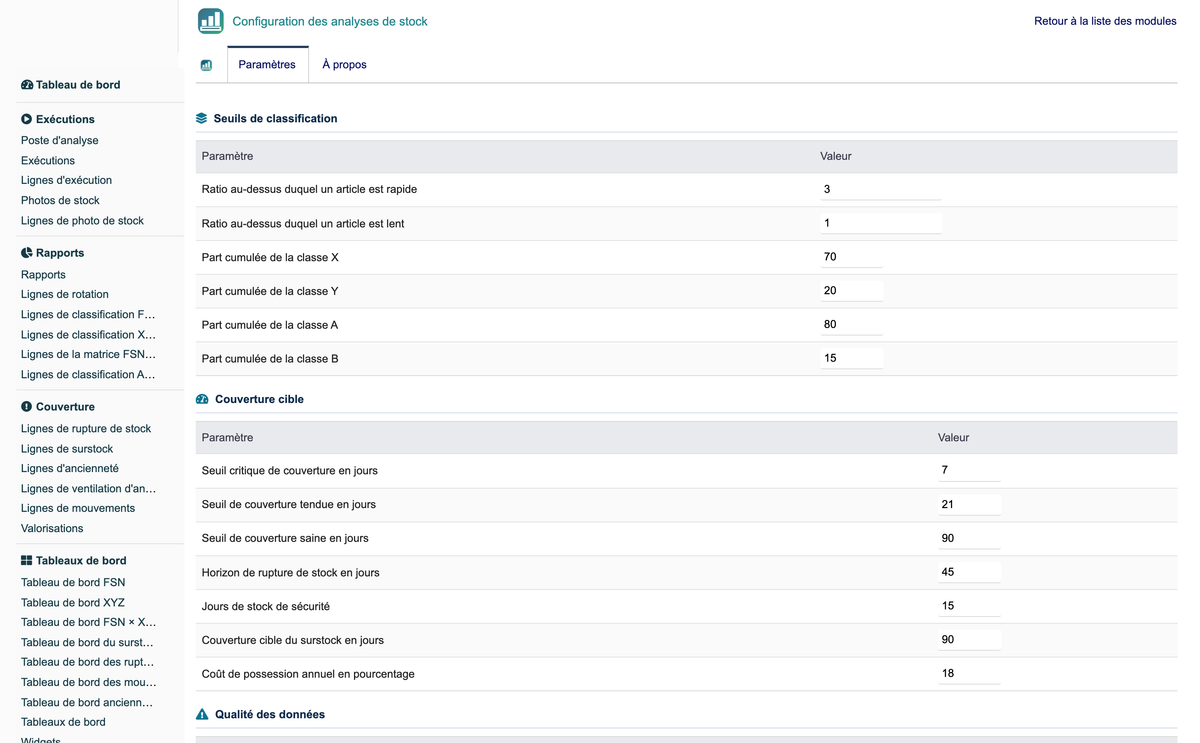Open the Couverture section header
Screen dimensions: 1200x743
[65, 407]
